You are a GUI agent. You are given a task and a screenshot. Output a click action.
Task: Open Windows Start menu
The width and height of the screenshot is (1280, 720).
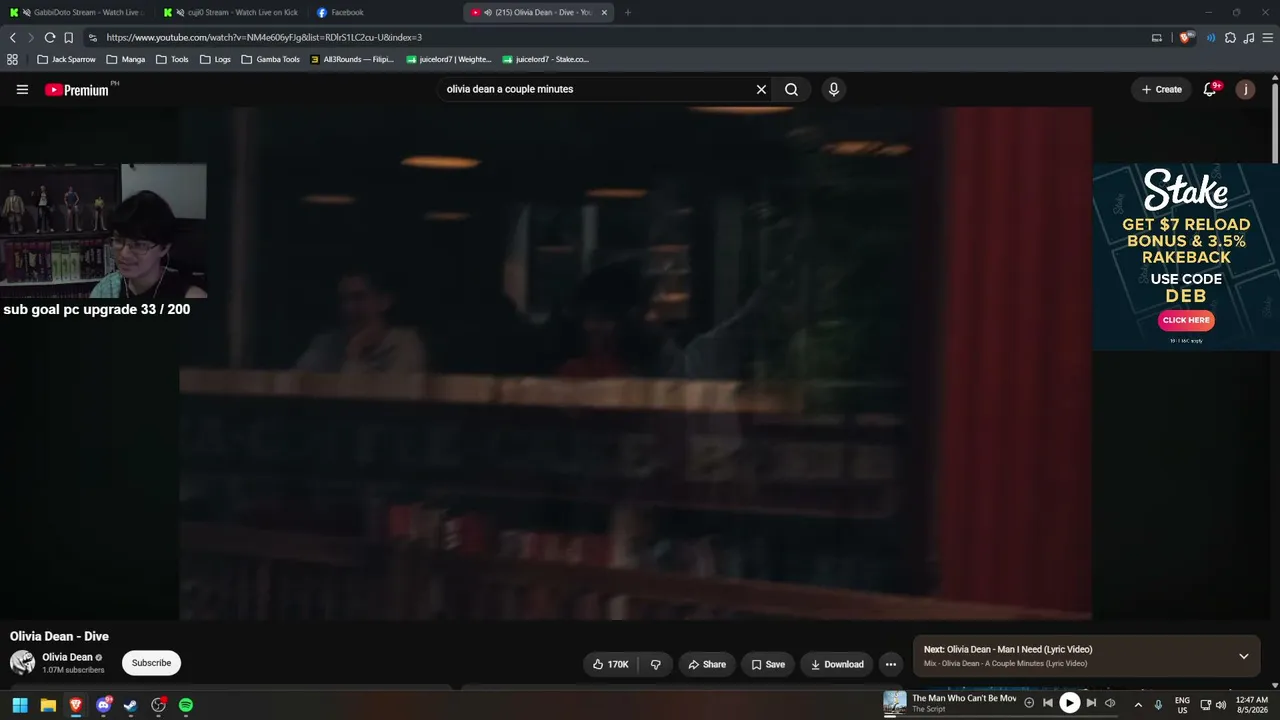20,705
